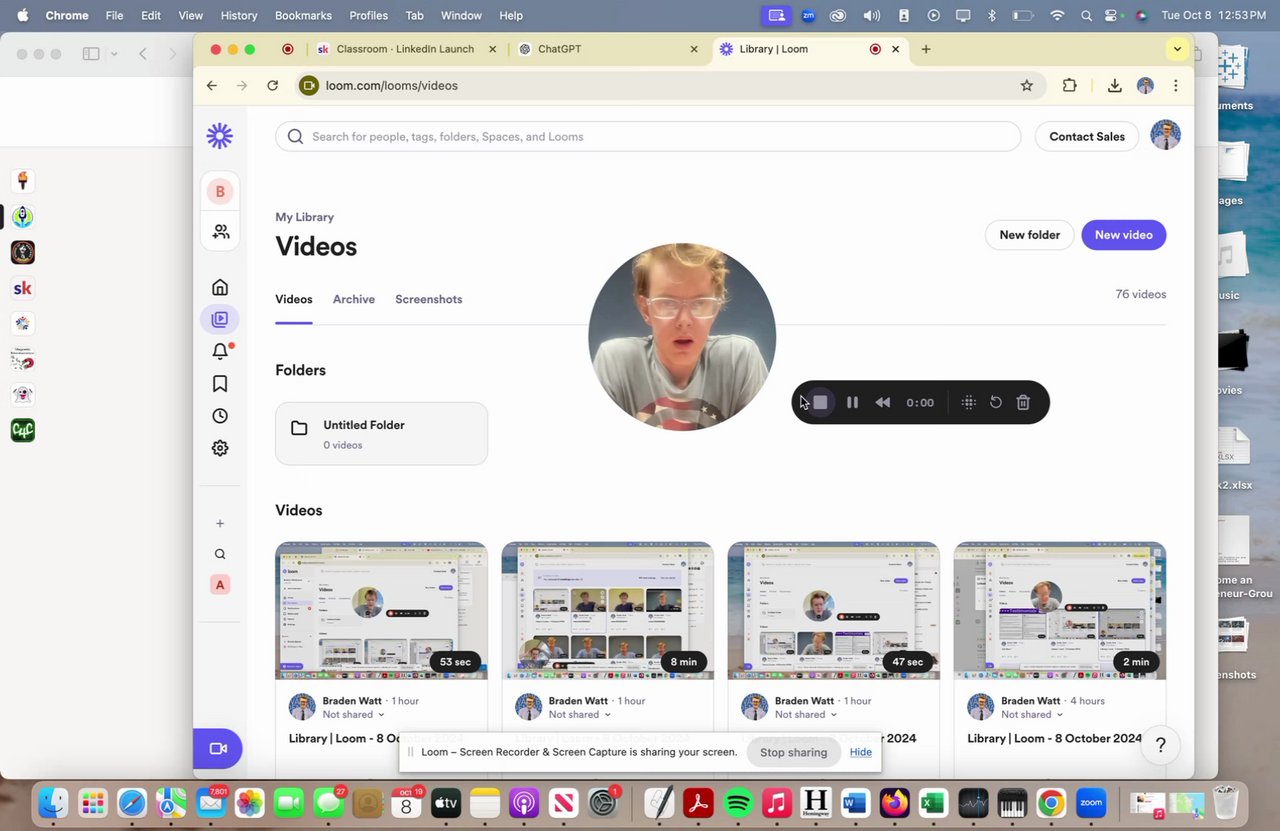
Task: Expand Not shared dropdown on 53 sec video
Action: pos(354,715)
